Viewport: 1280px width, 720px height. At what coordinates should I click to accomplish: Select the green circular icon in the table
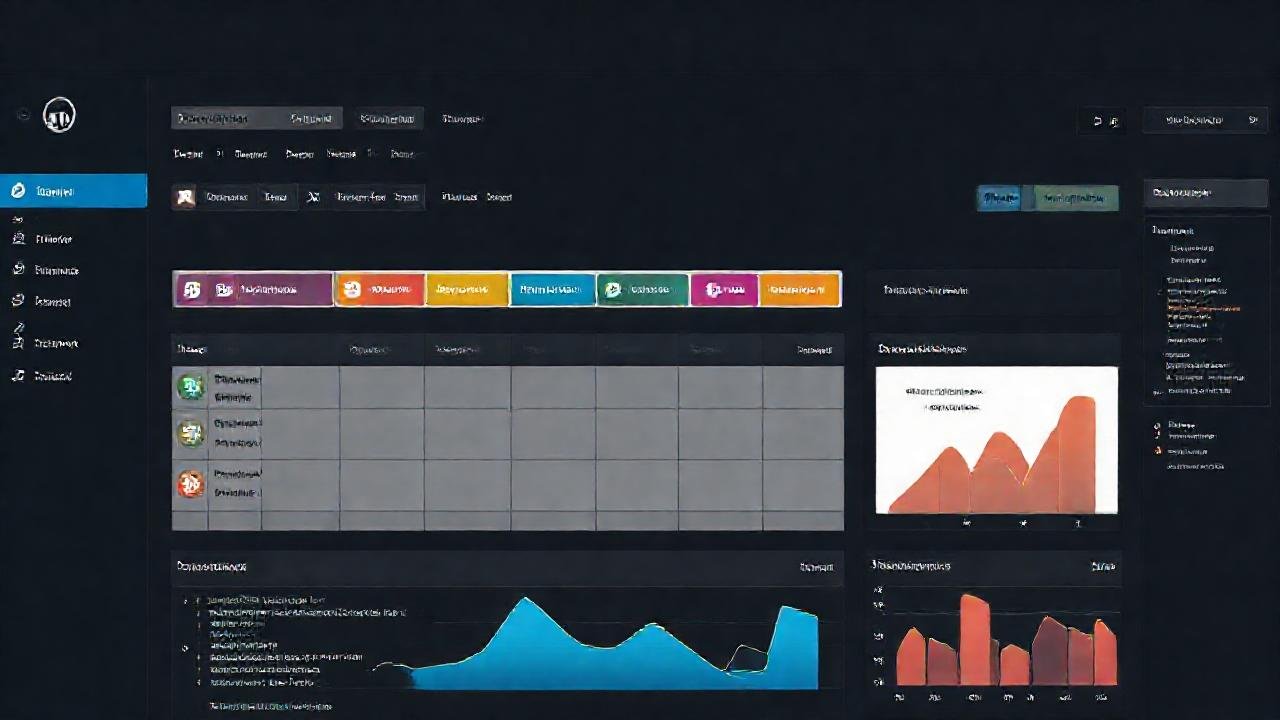click(190, 387)
